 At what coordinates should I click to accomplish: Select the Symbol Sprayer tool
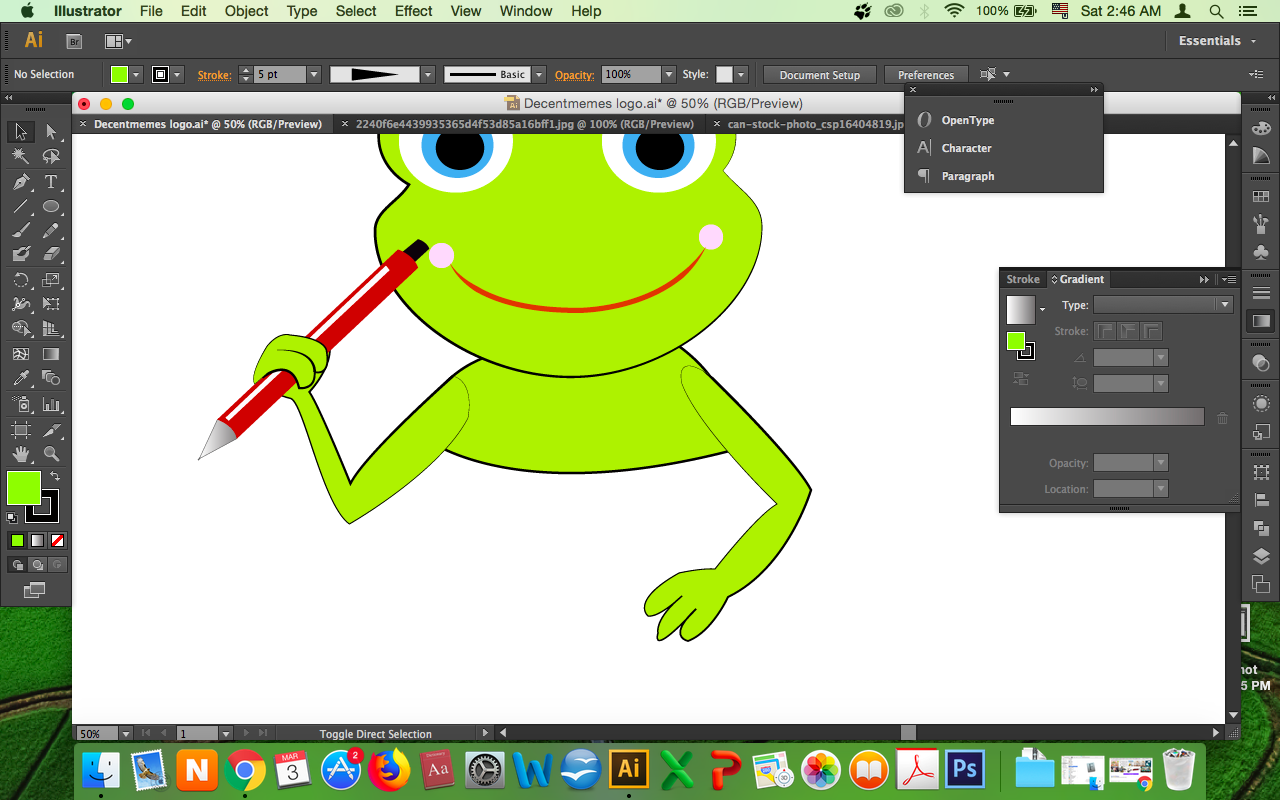pos(20,404)
